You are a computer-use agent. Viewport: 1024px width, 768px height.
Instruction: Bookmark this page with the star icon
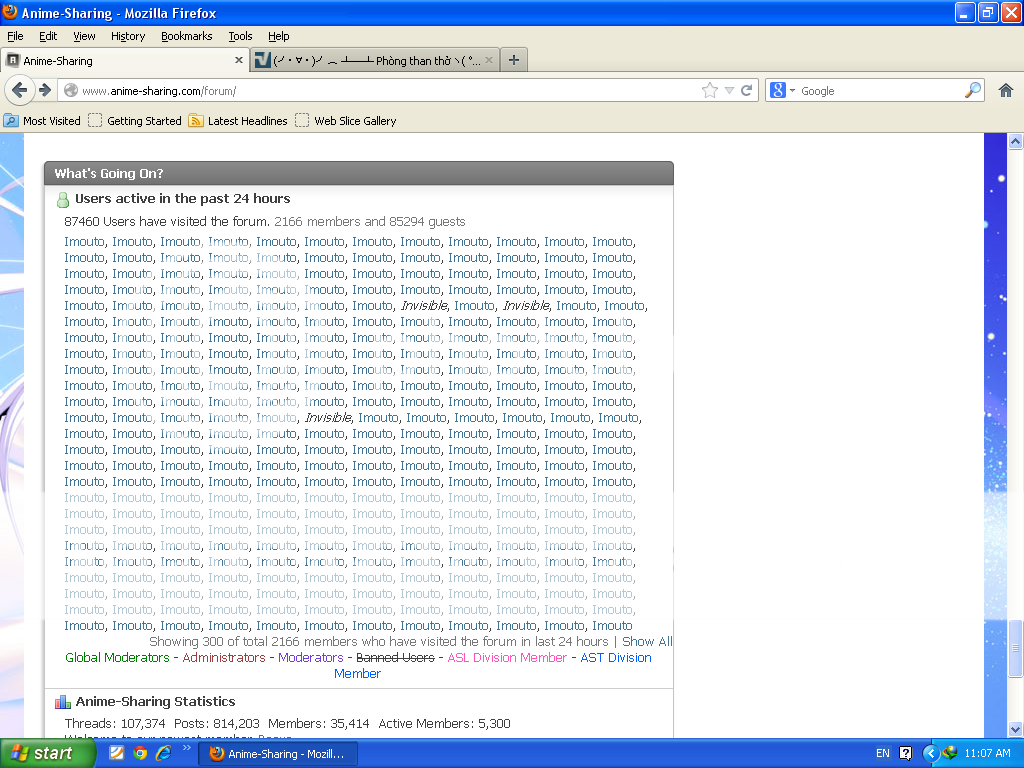710,90
